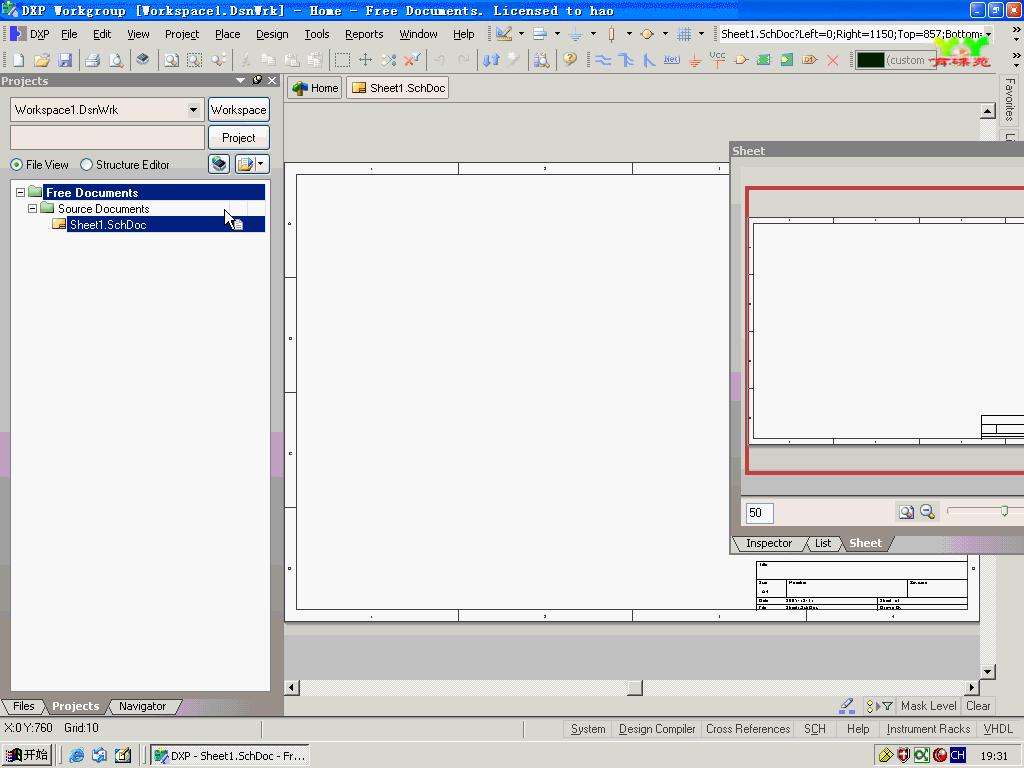1024x768 pixels.
Task: Open the document address bar dropdown
Action: click(x=988, y=34)
